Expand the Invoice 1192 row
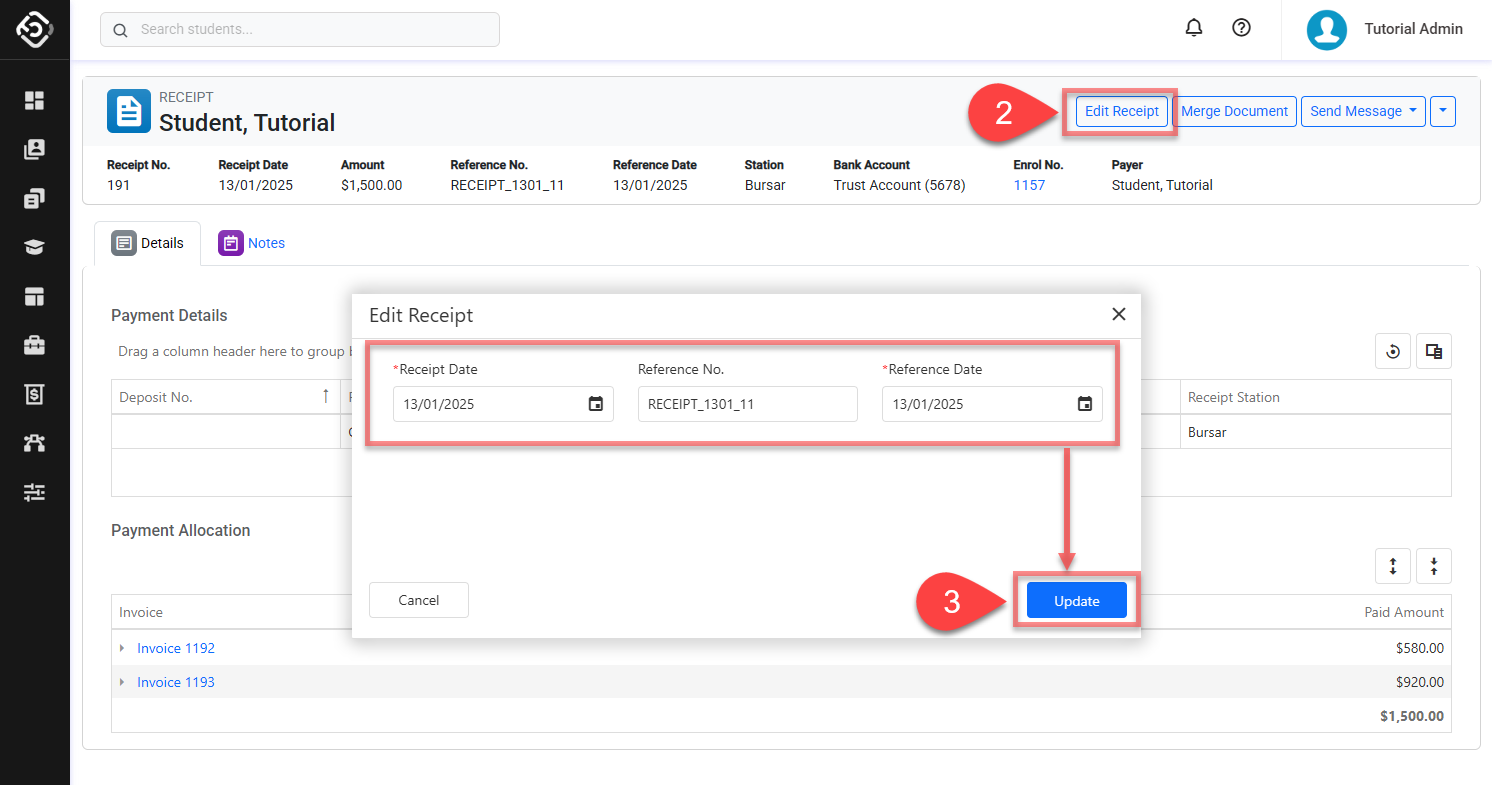Image resolution: width=1492 pixels, height=785 pixels. (122, 649)
